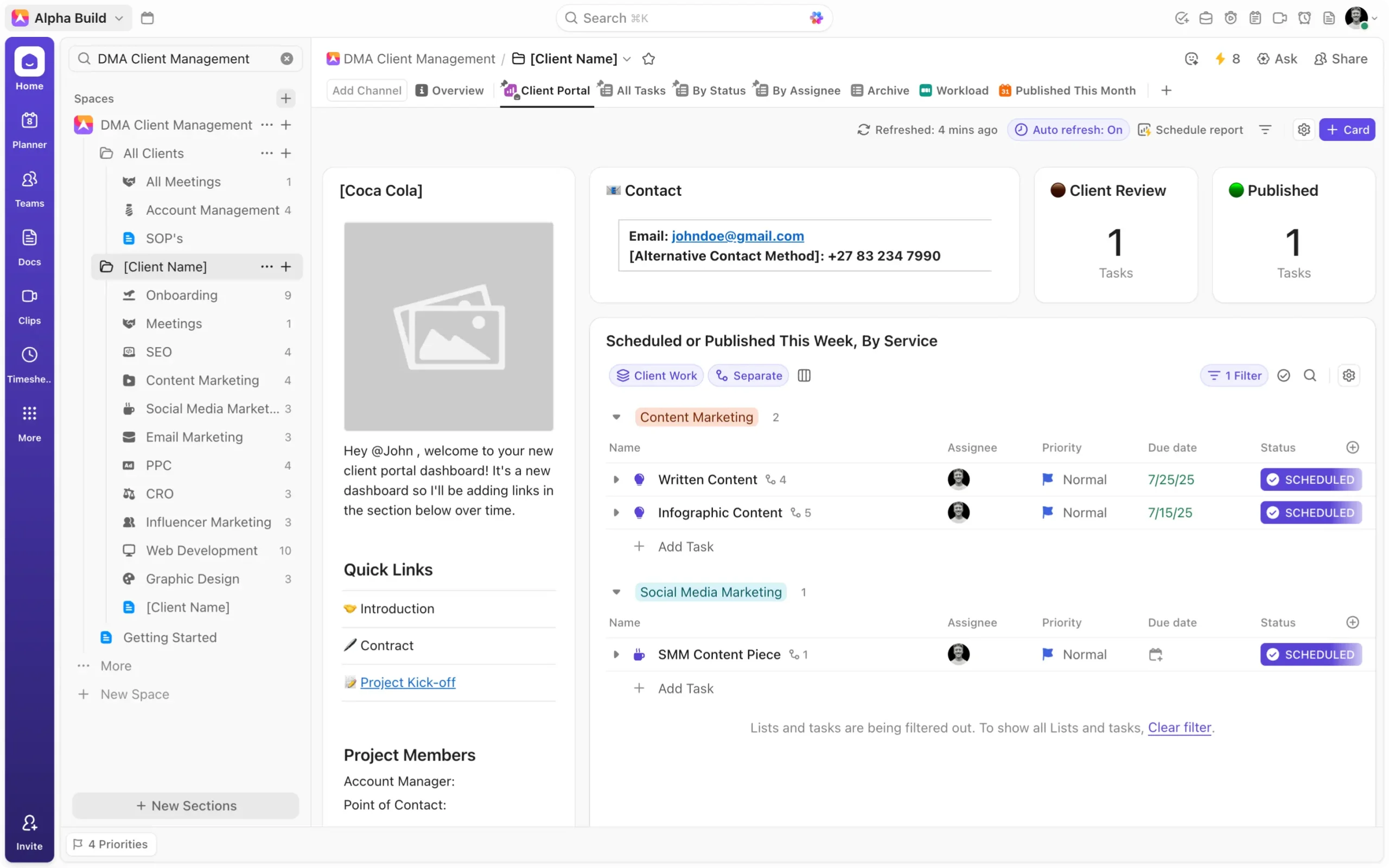
Task: Toggle the Separate subtasks chip
Action: (x=748, y=375)
